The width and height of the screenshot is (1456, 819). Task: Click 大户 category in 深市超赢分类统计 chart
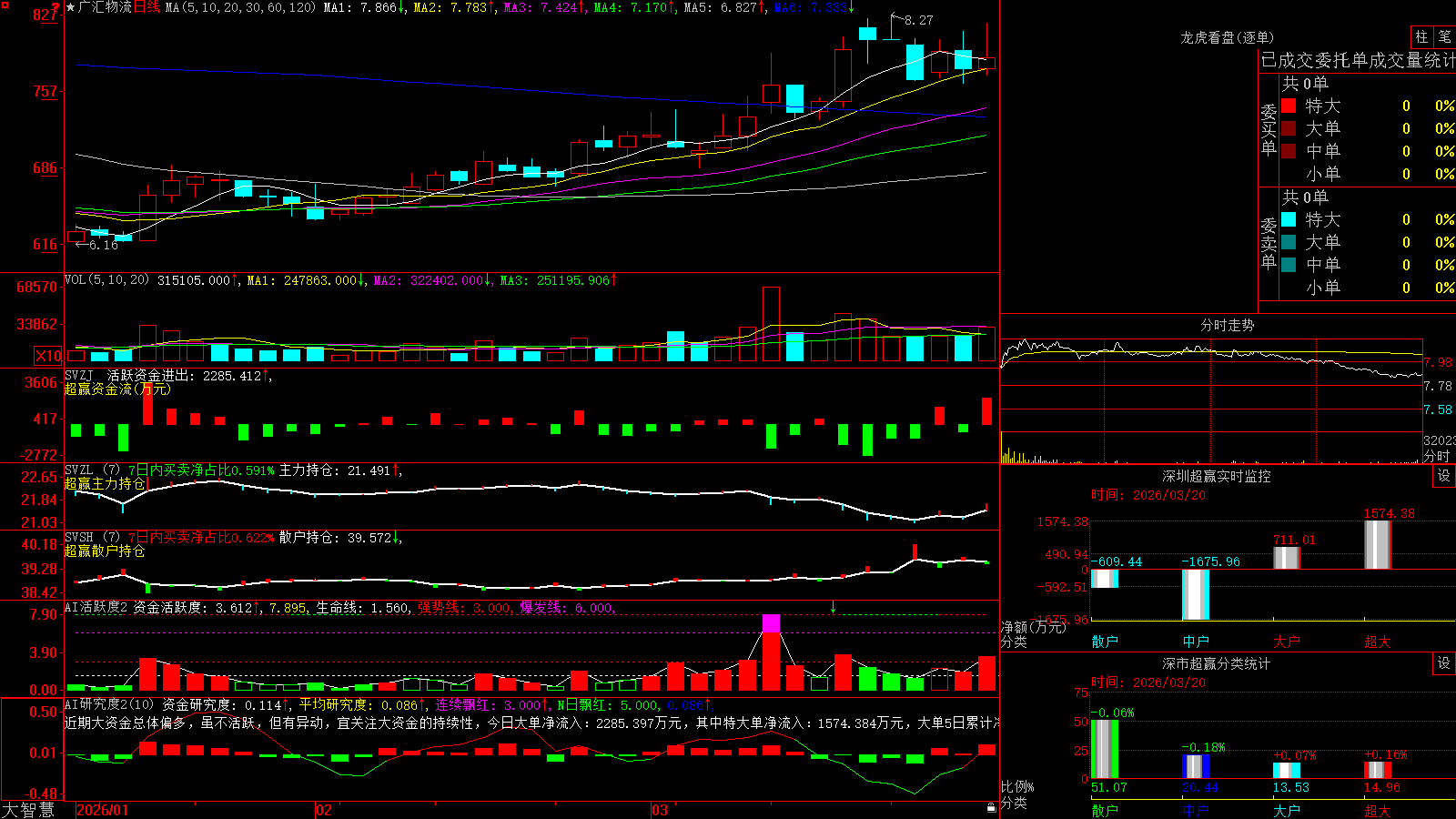1287,810
